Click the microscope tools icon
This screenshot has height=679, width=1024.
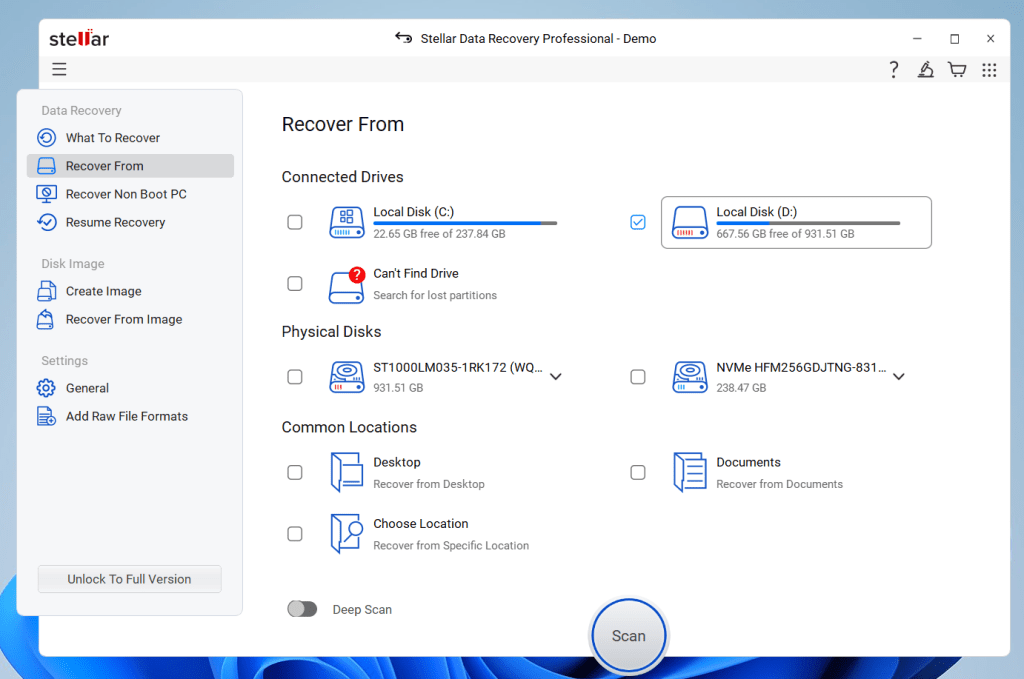[x=925, y=69]
